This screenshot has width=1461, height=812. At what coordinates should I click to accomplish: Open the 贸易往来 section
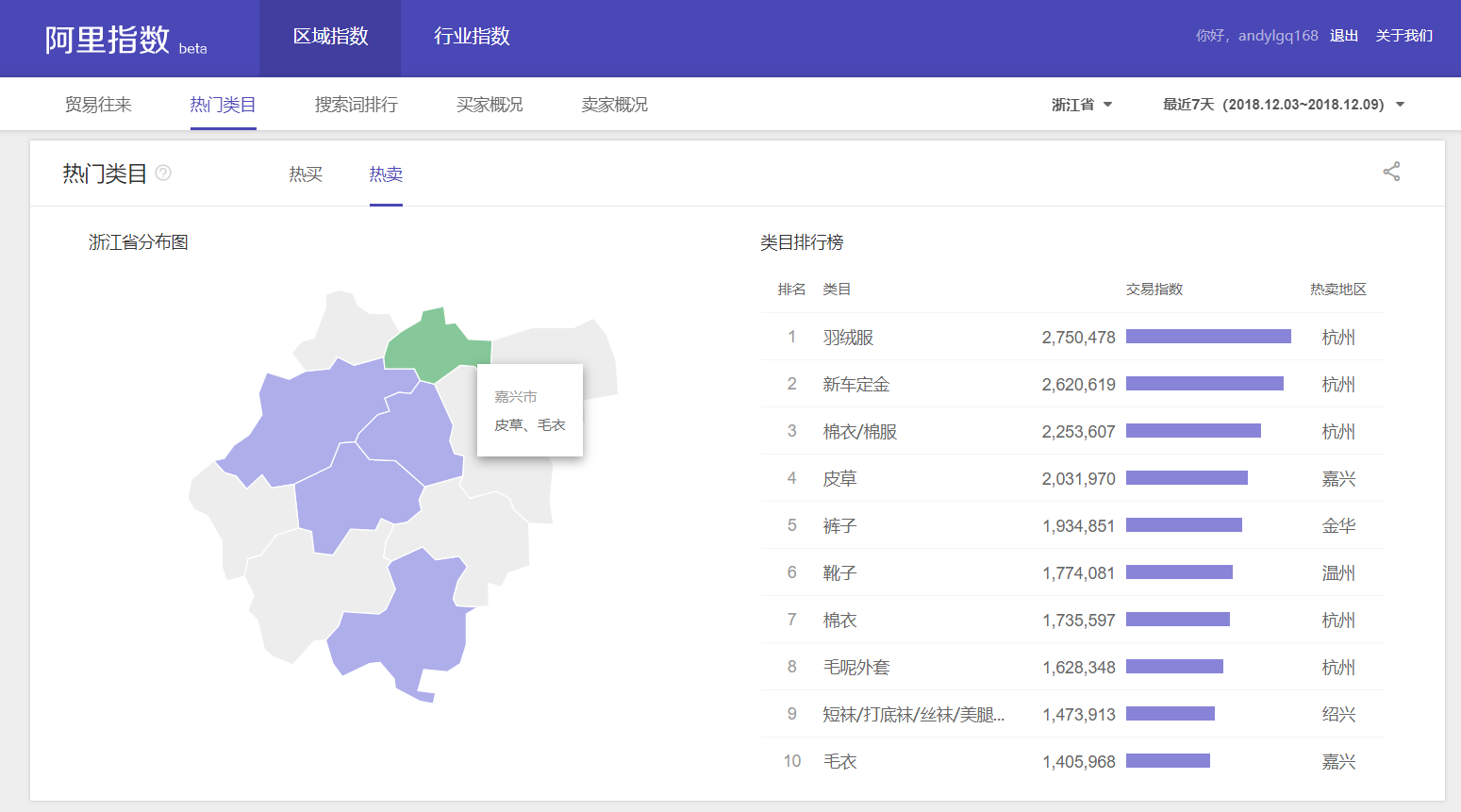point(98,105)
